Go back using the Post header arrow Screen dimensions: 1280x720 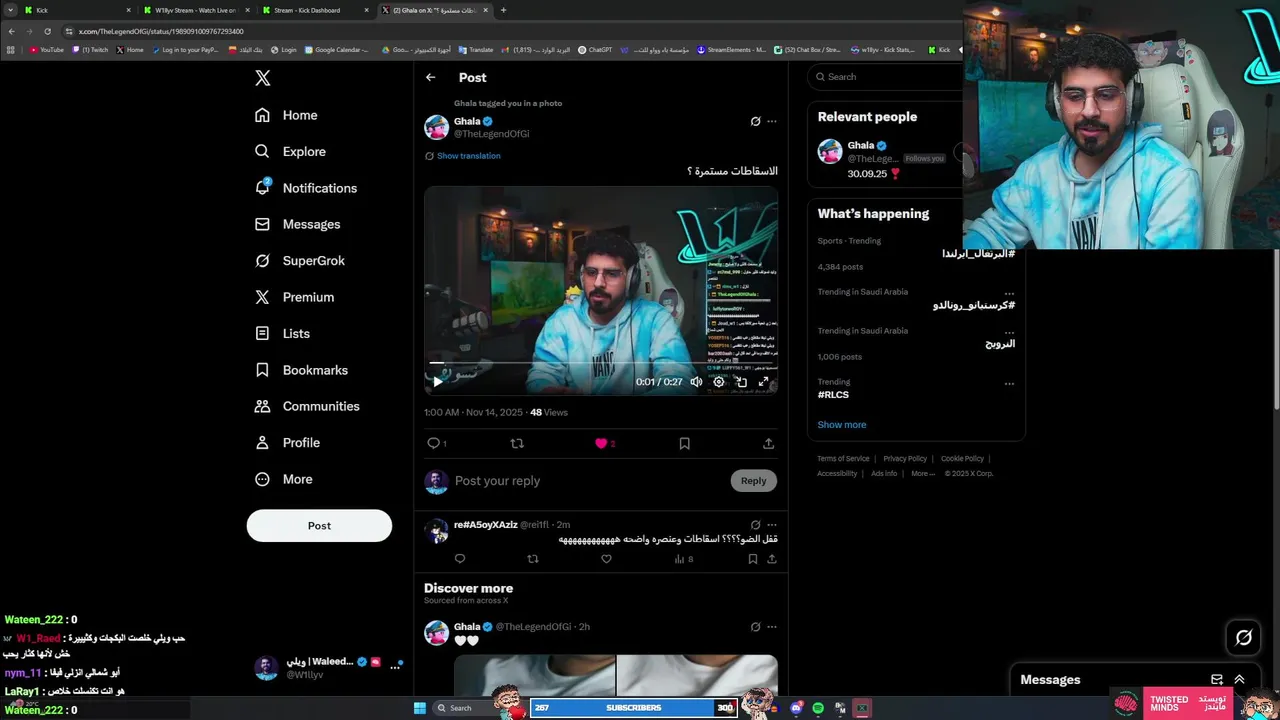point(430,77)
